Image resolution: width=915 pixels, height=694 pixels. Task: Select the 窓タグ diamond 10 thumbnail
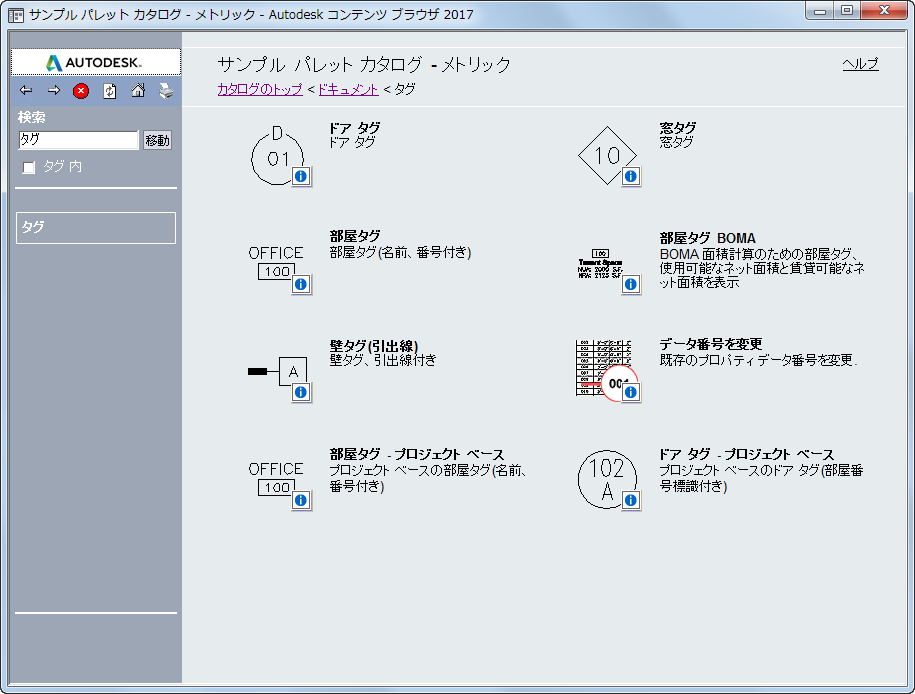(607, 155)
